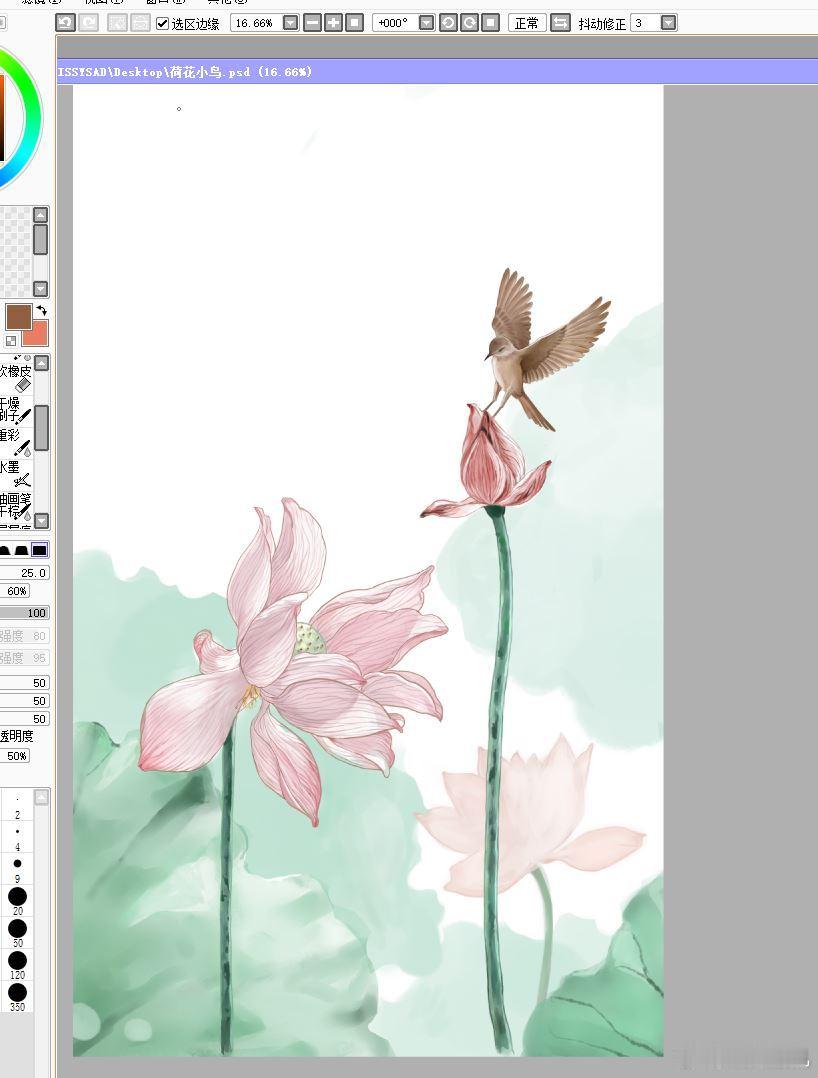Reset the zoom with the square button beside plus
Viewport: 818px width, 1078px height.
click(355, 23)
